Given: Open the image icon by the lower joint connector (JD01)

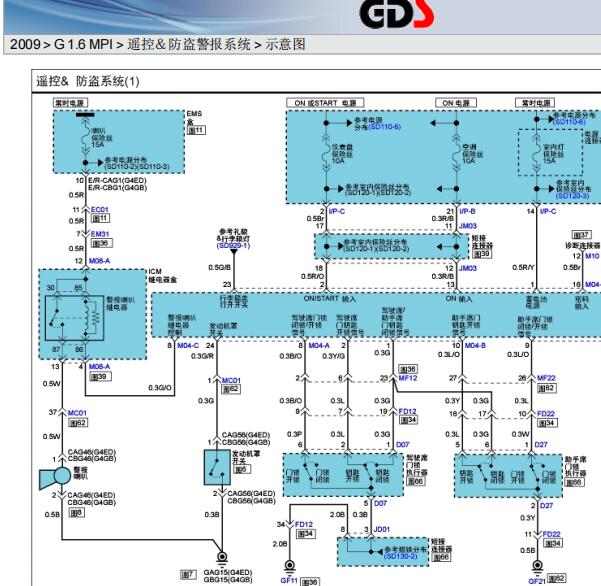Looking at the screenshot, I should (x=441, y=558).
